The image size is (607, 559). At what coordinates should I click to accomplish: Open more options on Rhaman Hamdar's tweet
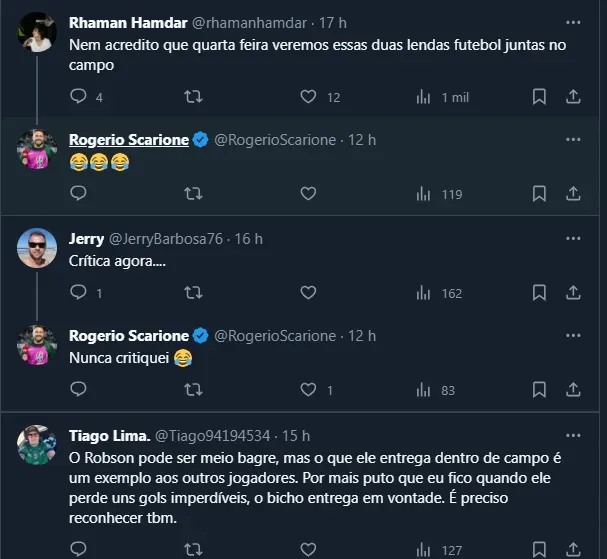[572, 22]
